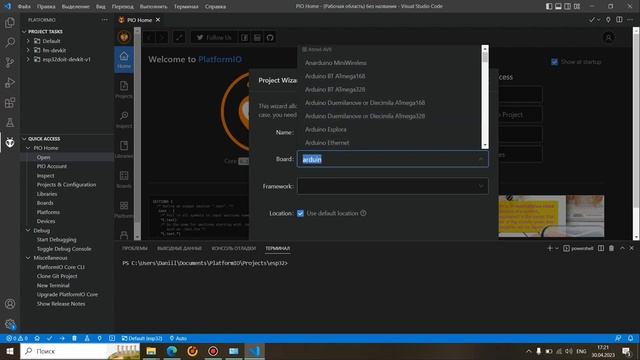Maximize the terminal panel with chevron
Screen dimensions: 640x360
pos(622,248)
